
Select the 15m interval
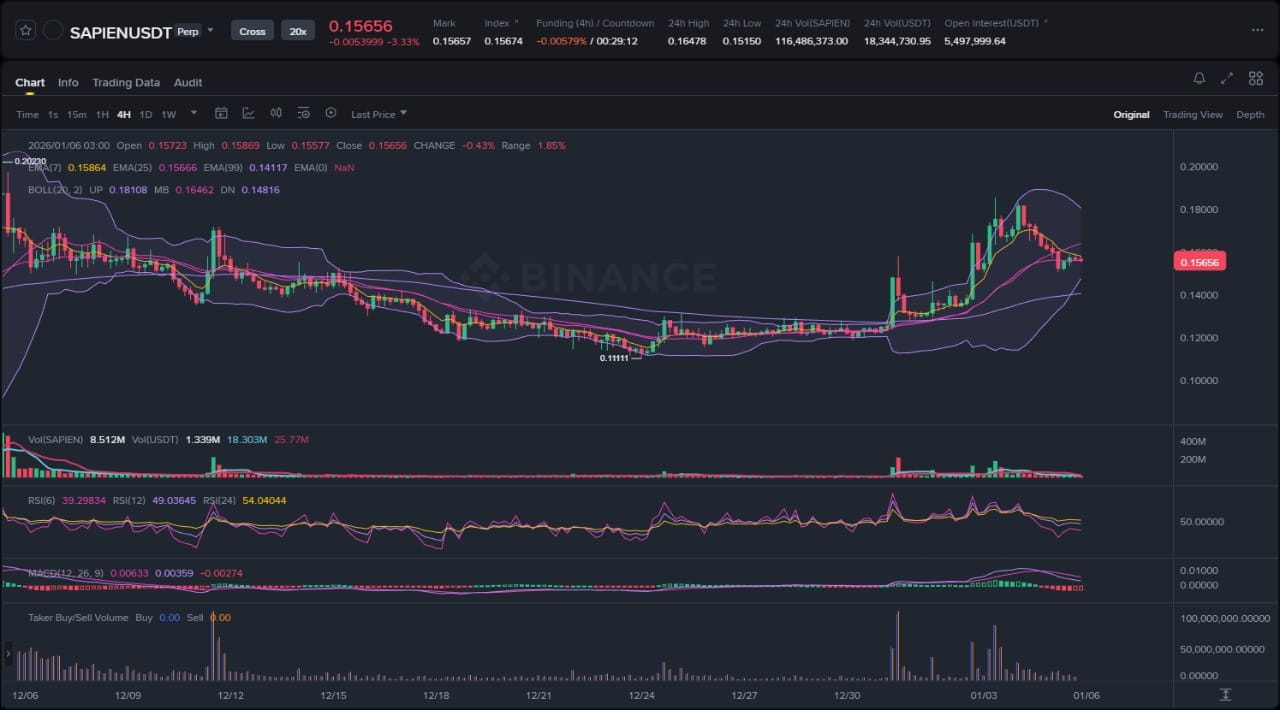coord(77,115)
